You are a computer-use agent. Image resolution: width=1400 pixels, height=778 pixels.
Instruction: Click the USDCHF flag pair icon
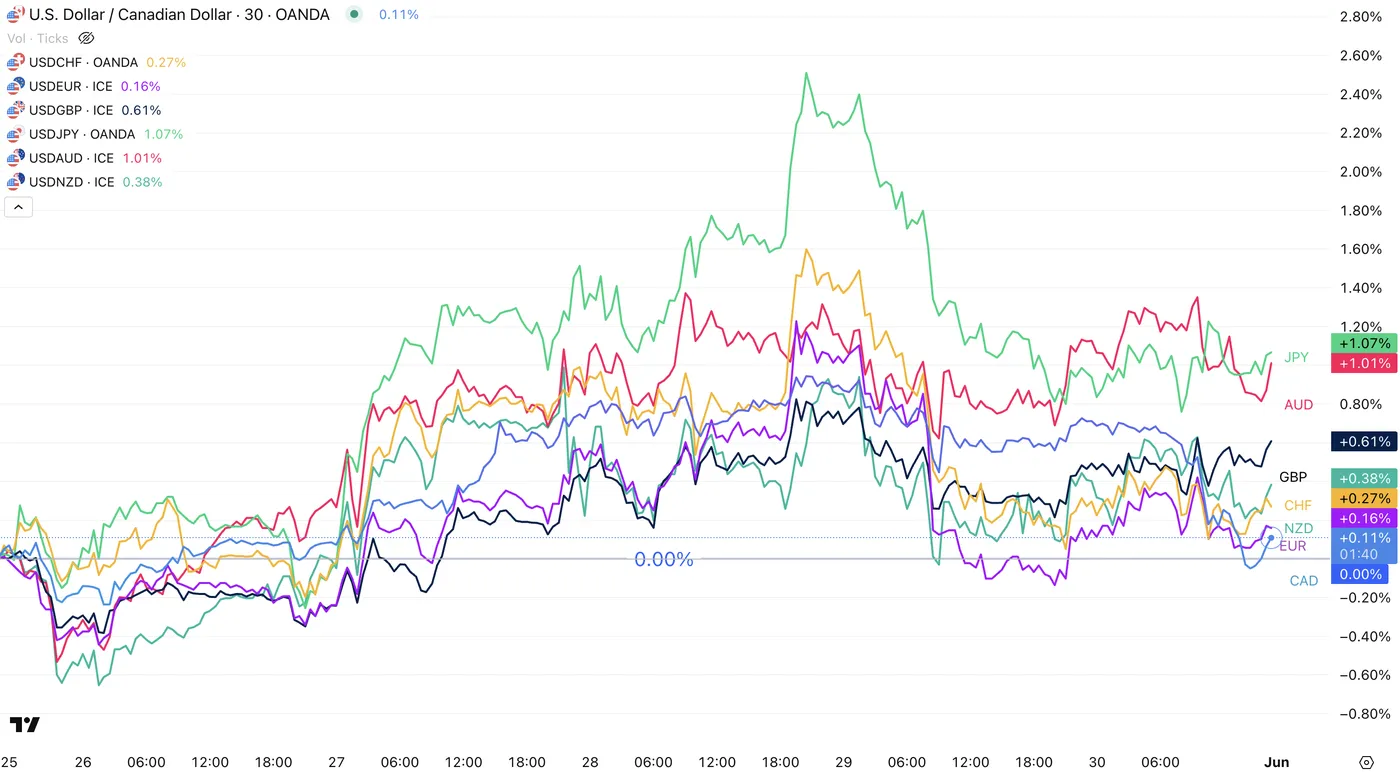point(16,62)
